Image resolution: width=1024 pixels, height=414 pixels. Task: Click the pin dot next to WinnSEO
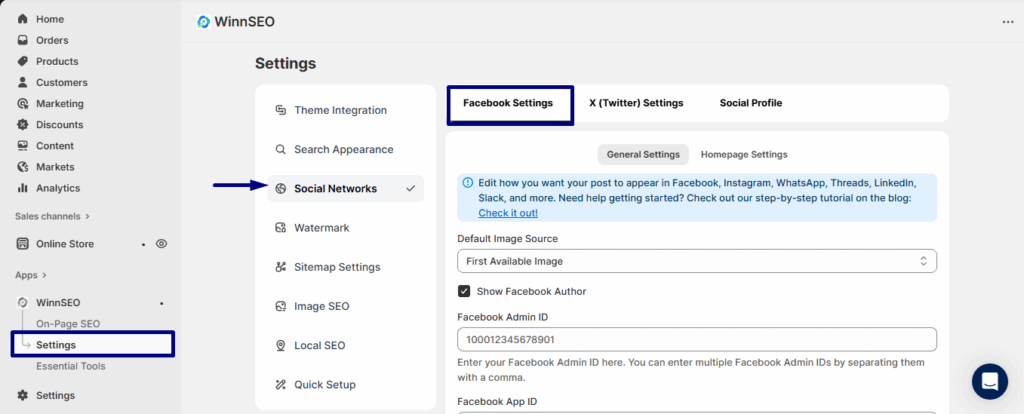point(161,303)
